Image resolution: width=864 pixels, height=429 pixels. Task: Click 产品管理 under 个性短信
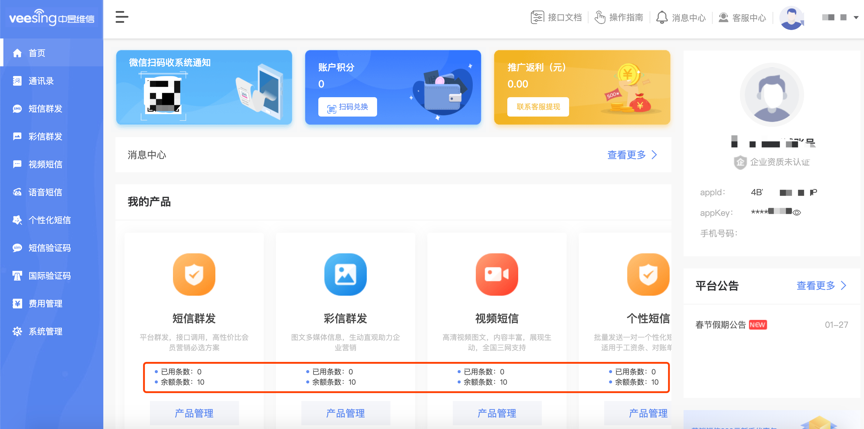638,413
